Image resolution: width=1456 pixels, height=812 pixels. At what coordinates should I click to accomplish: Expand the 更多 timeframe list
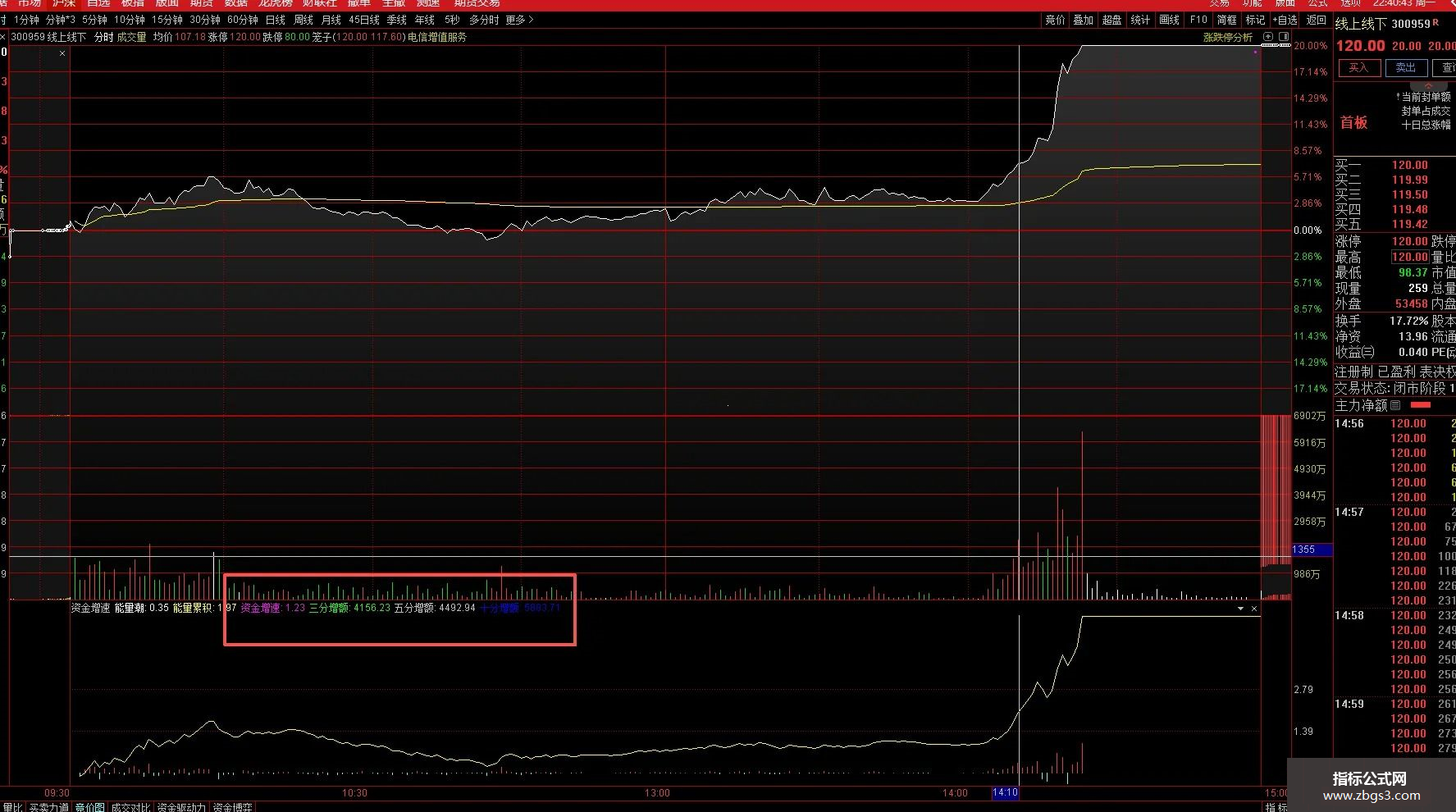(519, 20)
